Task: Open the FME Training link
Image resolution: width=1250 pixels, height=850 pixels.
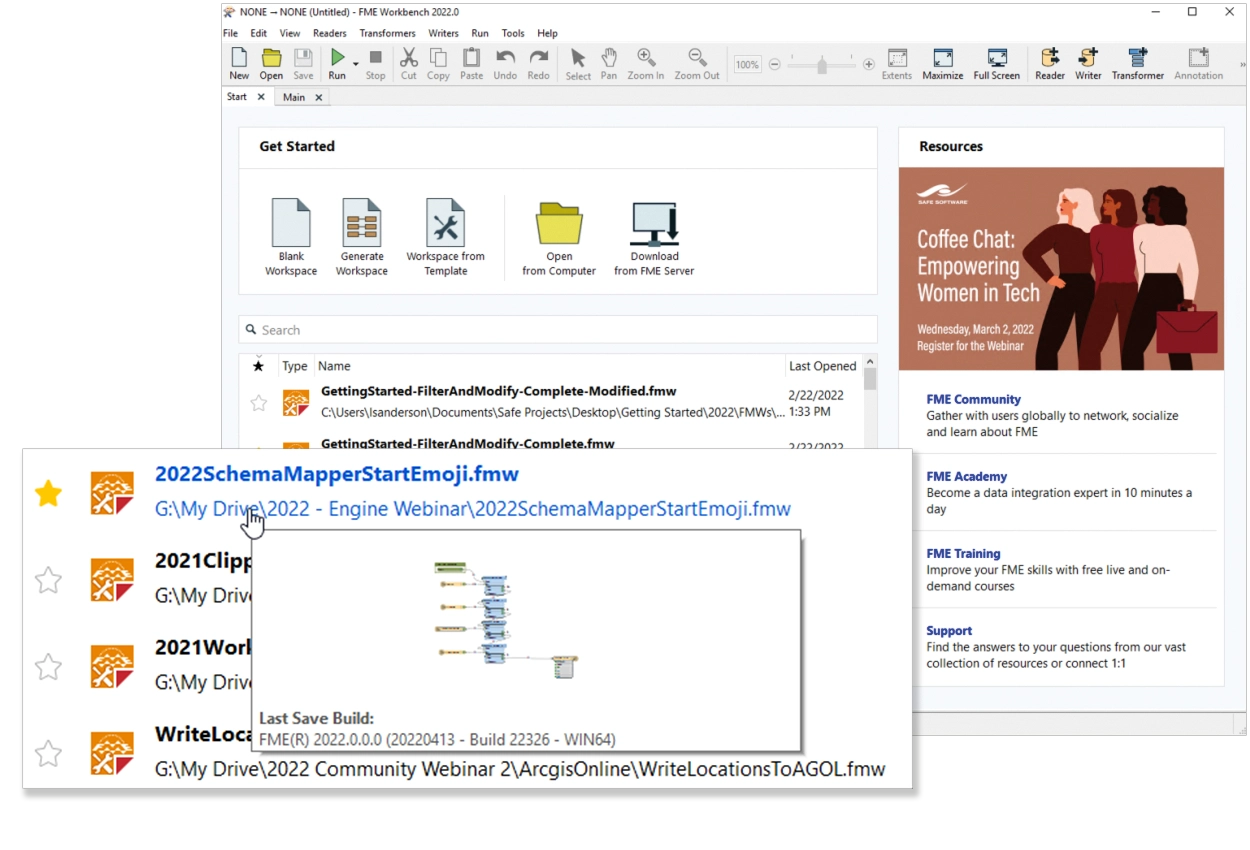Action: pos(963,554)
